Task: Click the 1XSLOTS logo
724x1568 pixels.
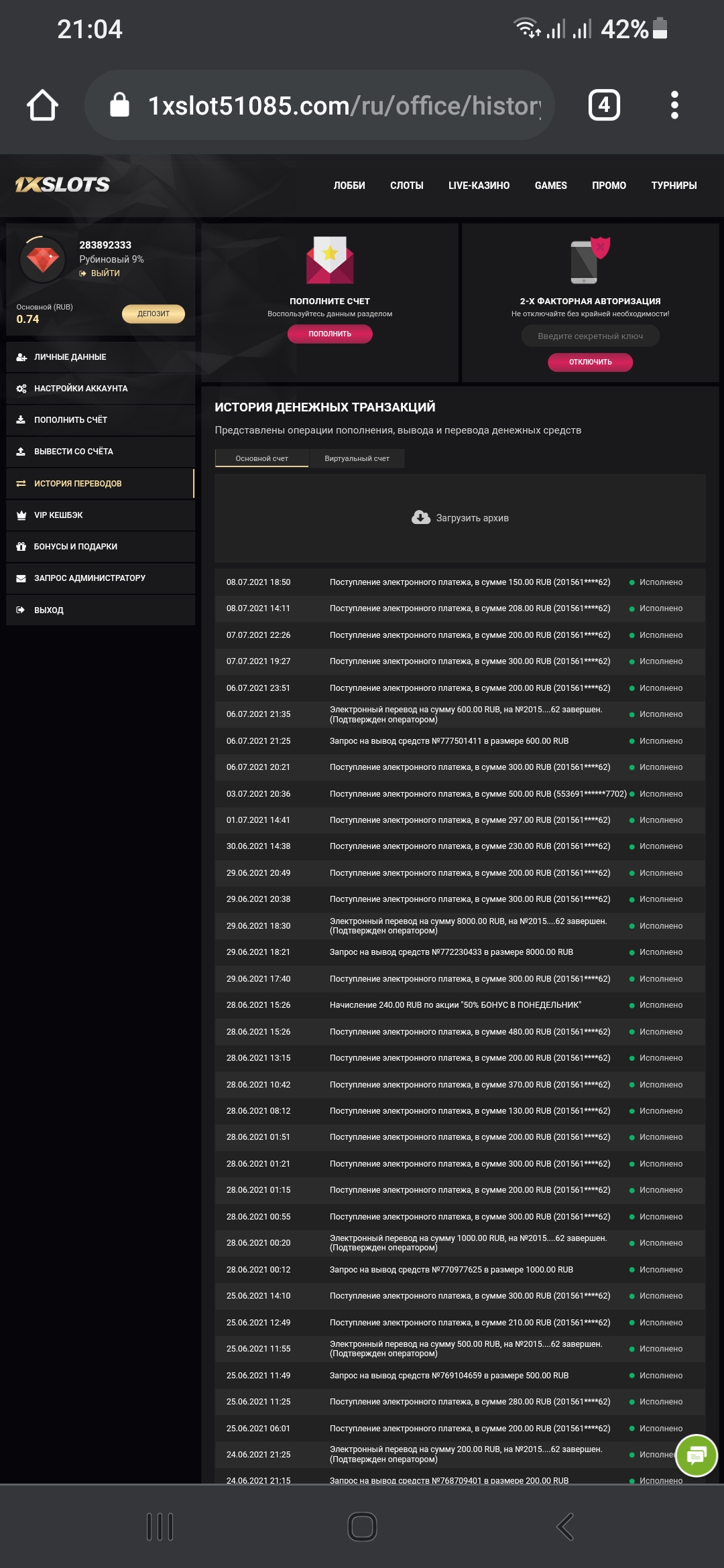Action: point(63,185)
